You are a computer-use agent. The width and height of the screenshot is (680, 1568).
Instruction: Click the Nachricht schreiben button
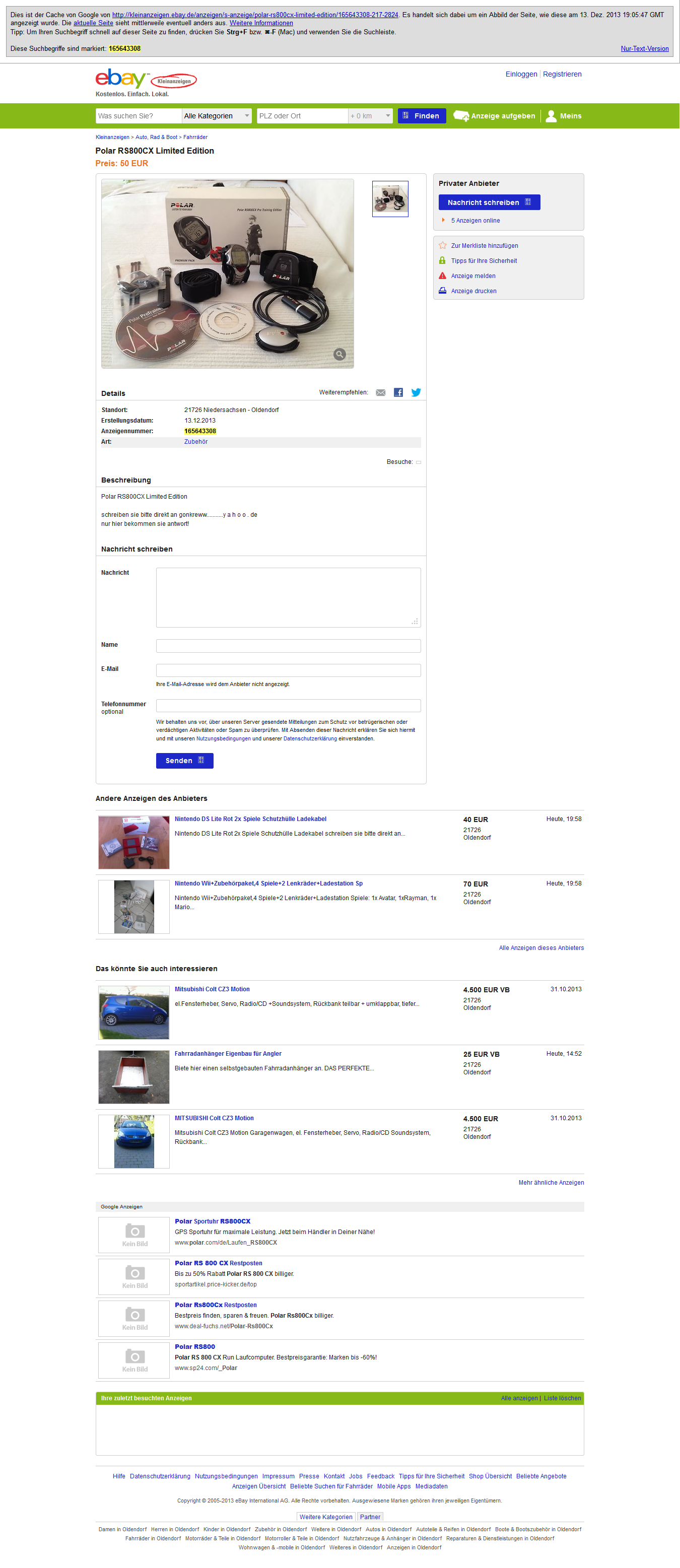[x=490, y=202]
